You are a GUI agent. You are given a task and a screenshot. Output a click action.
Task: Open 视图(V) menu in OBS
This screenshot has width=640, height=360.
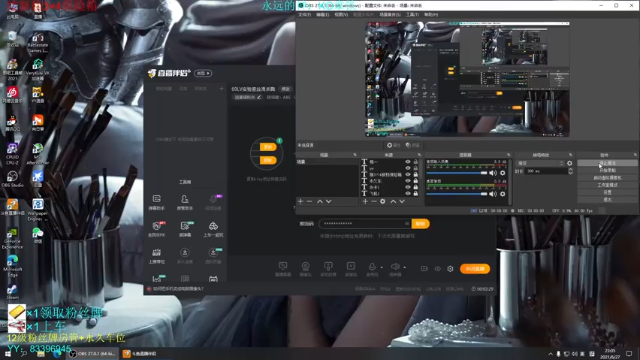pos(341,15)
